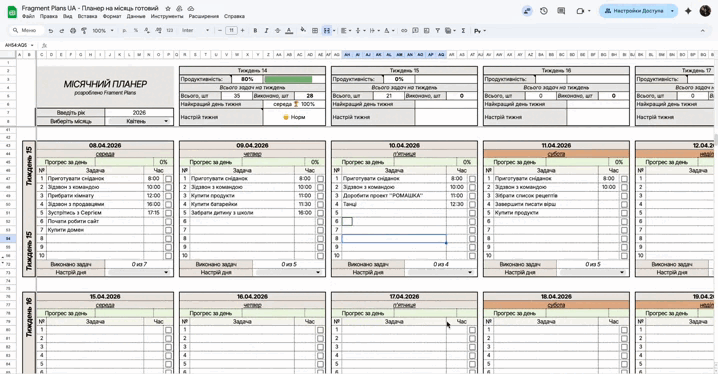Open the Расширения menu

click(x=203, y=16)
